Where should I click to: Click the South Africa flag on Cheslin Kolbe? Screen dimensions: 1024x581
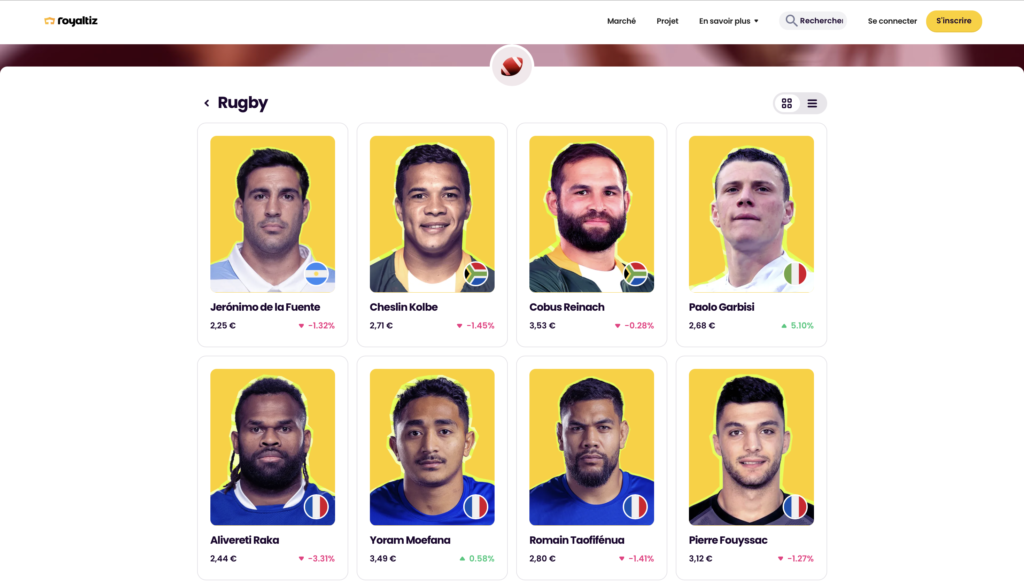[476, 273]
